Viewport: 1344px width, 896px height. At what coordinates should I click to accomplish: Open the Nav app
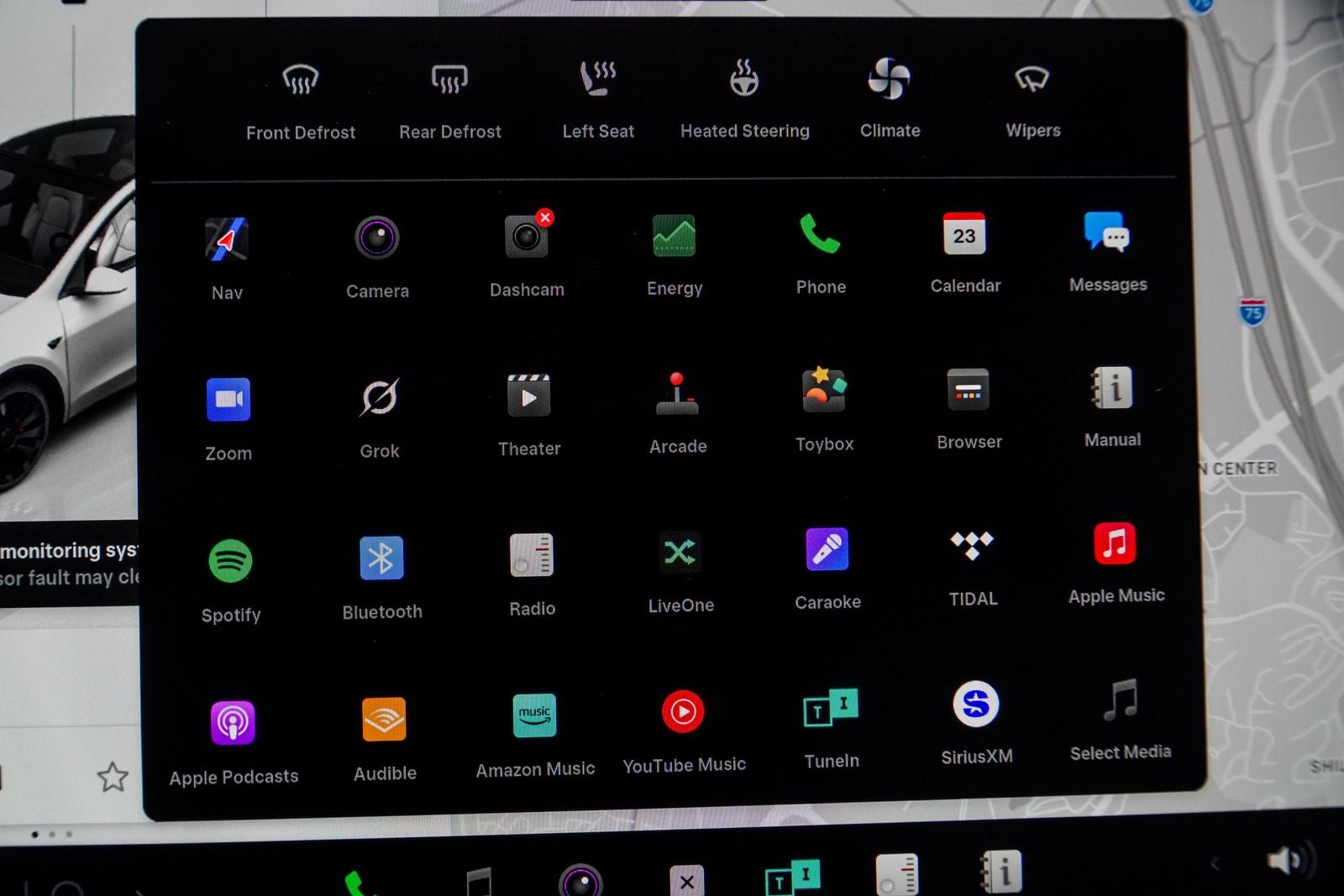click(227, 239)
